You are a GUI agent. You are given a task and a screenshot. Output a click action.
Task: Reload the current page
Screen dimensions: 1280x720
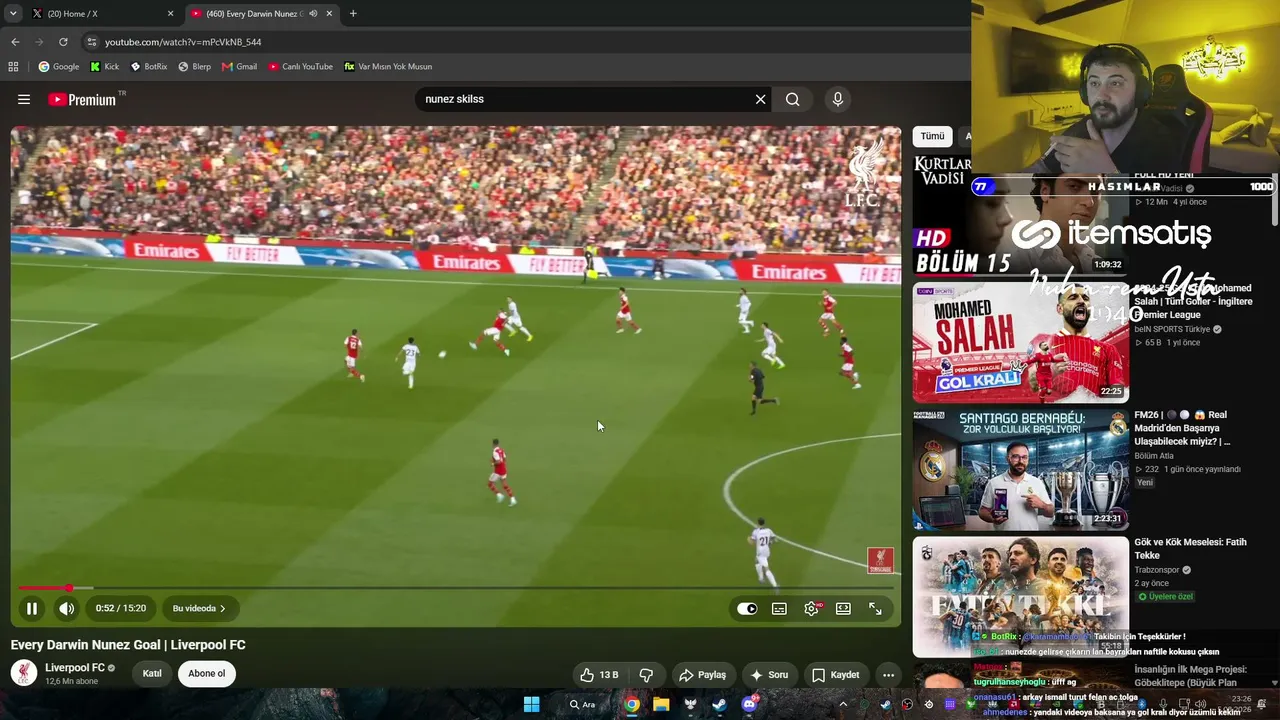coord(63,42)
